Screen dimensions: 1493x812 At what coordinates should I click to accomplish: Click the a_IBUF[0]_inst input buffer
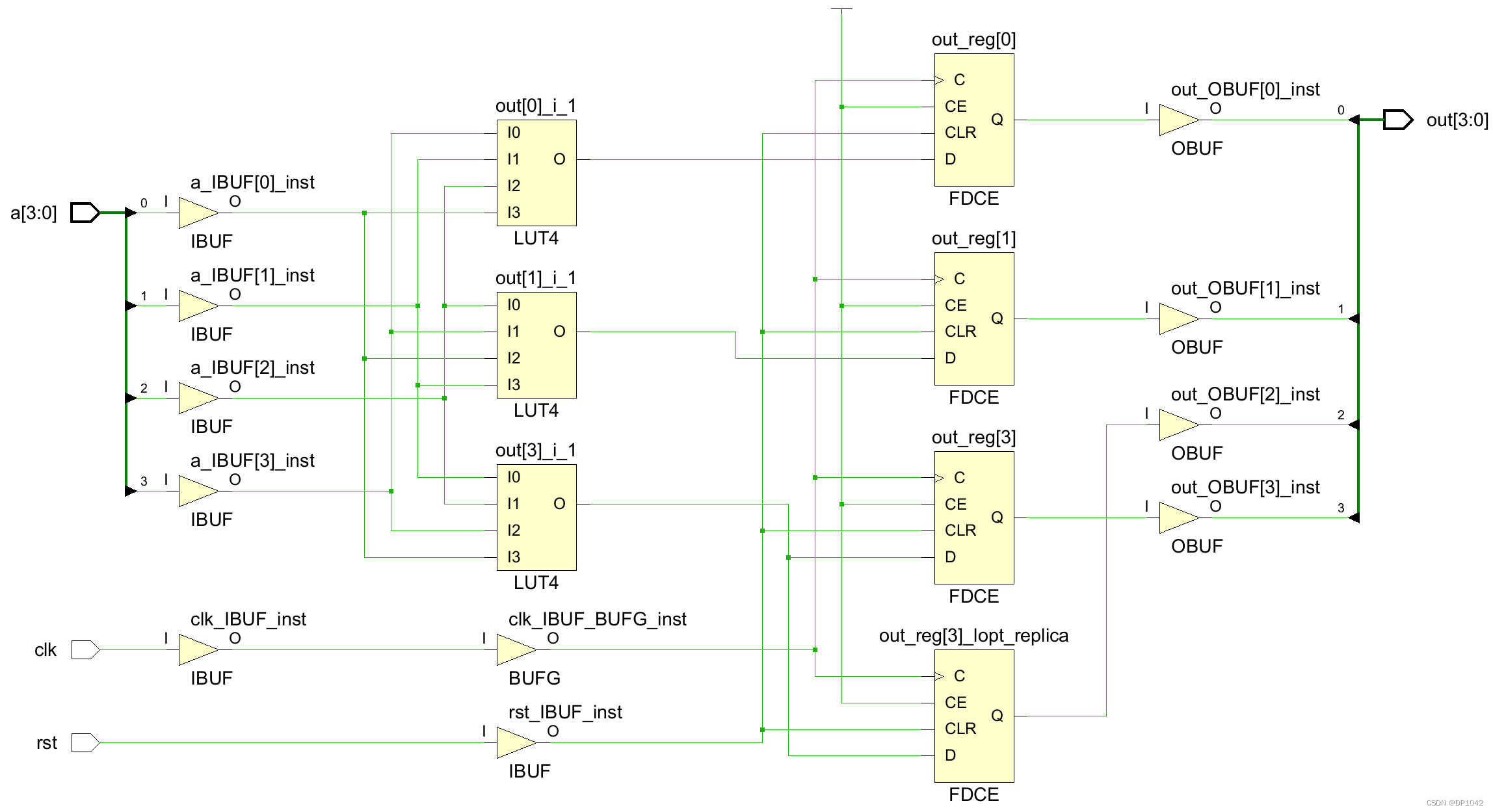(x=195, y=211)
